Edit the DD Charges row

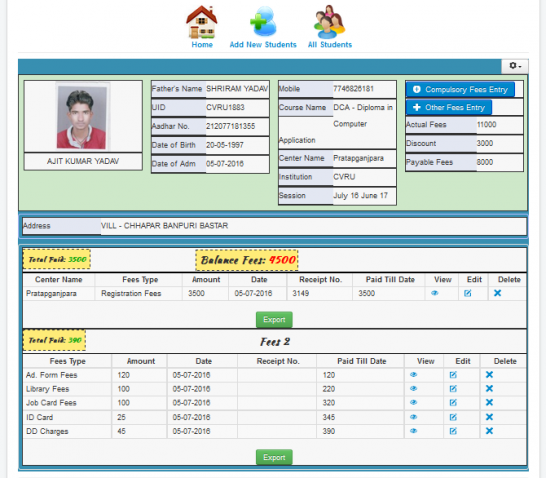(x=453, y=431)
